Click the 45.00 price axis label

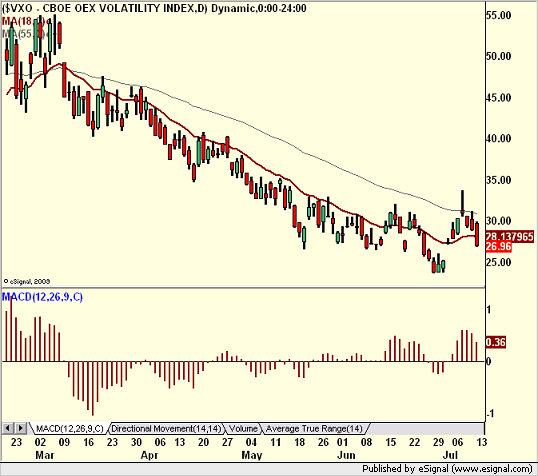(x=499, y=98)
